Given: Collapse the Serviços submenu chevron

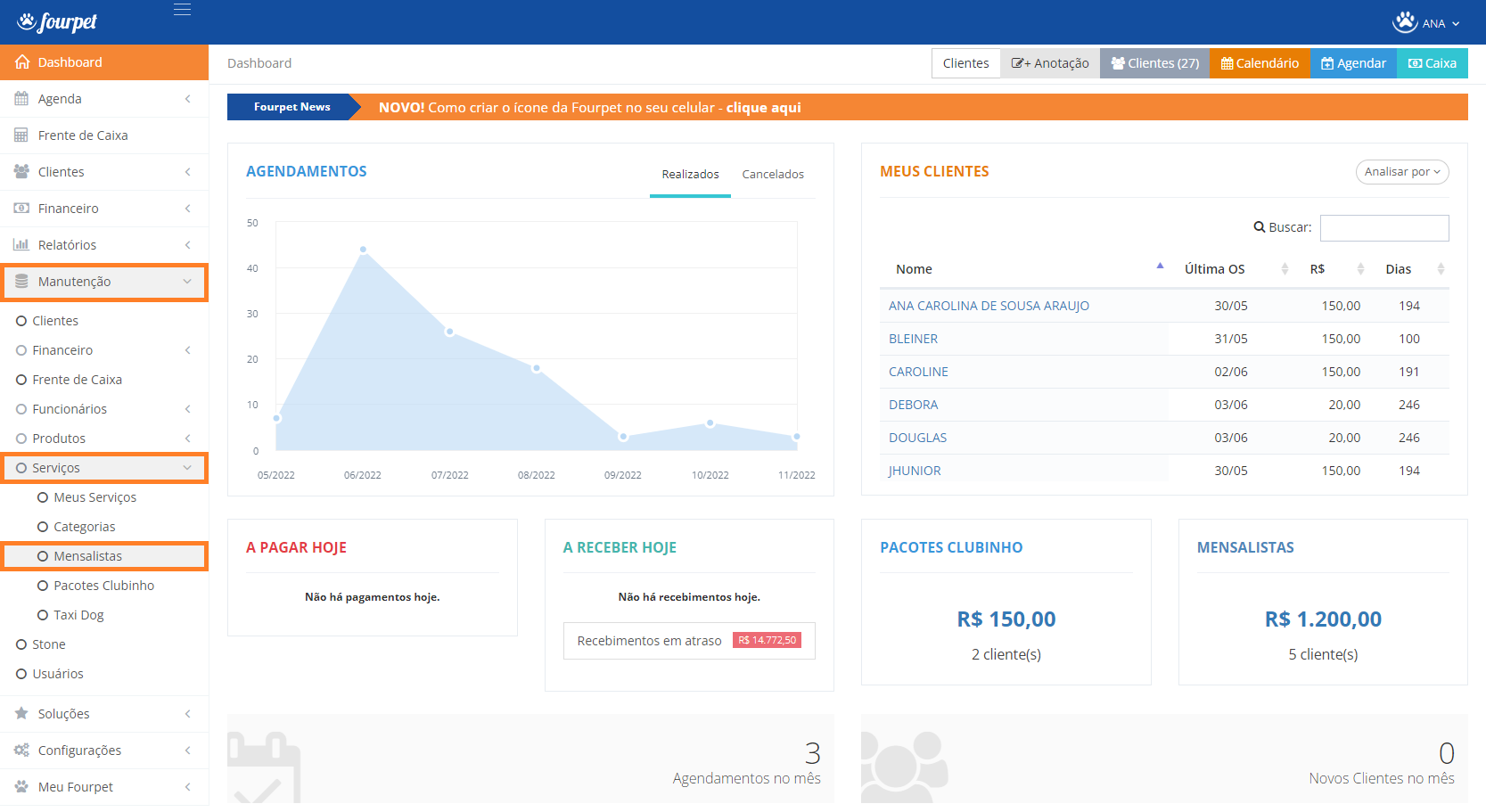Looking at the screenshot, I should click(x=187, y=468).
